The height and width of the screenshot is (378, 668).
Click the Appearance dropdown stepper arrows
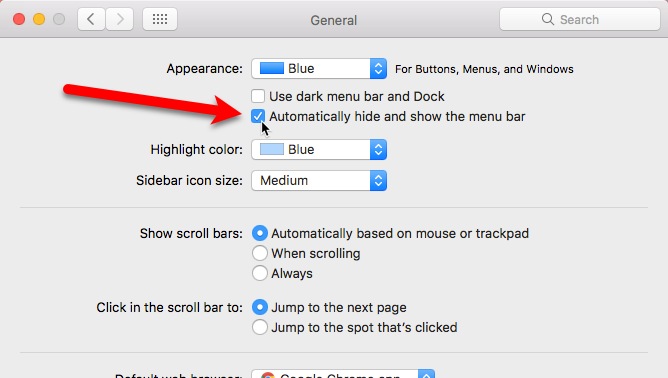pyautogui.click(x=378, y=69)
